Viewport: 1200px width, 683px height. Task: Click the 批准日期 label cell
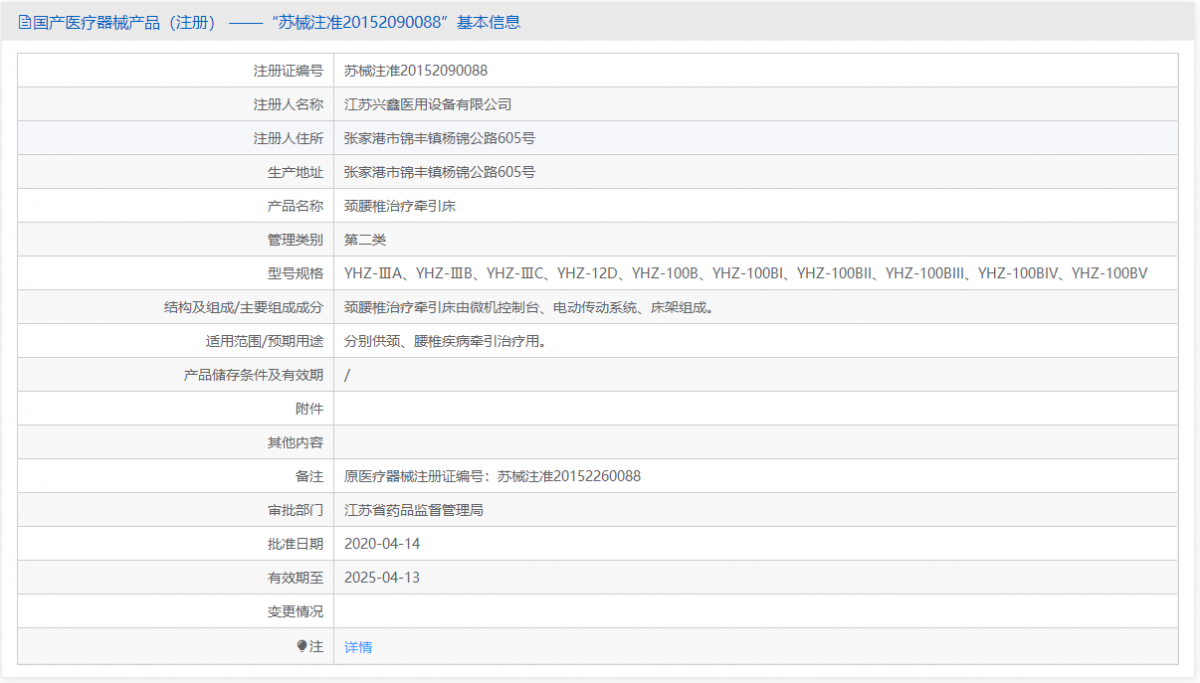pos(176,543)
